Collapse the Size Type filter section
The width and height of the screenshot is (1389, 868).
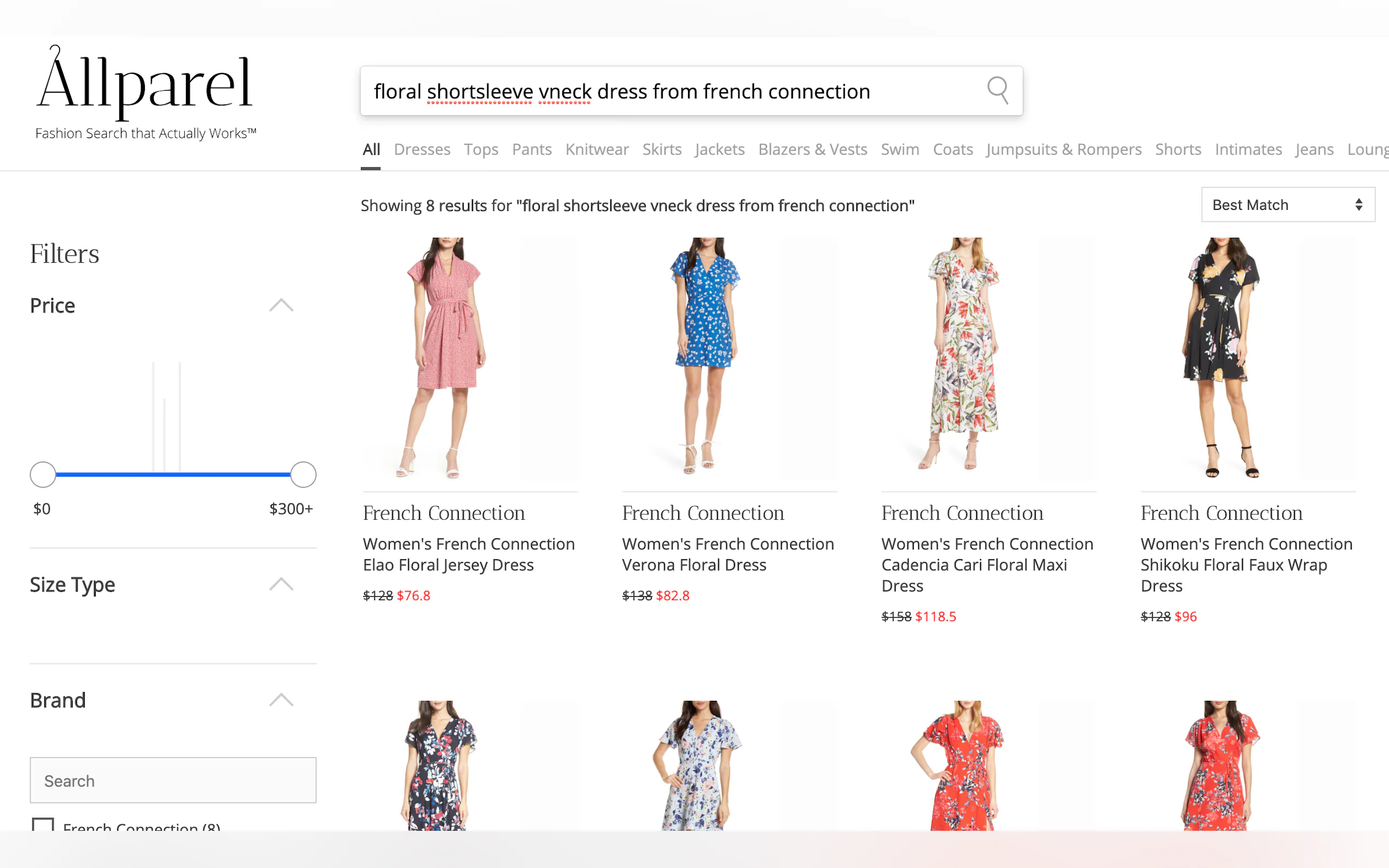point(281,584)
